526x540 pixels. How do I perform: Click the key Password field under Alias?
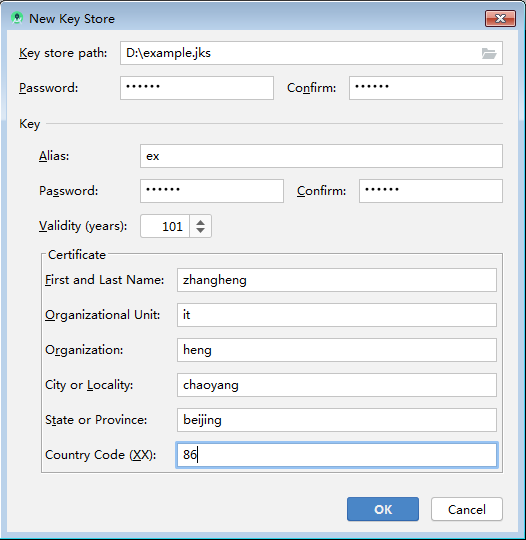point(212,191)
